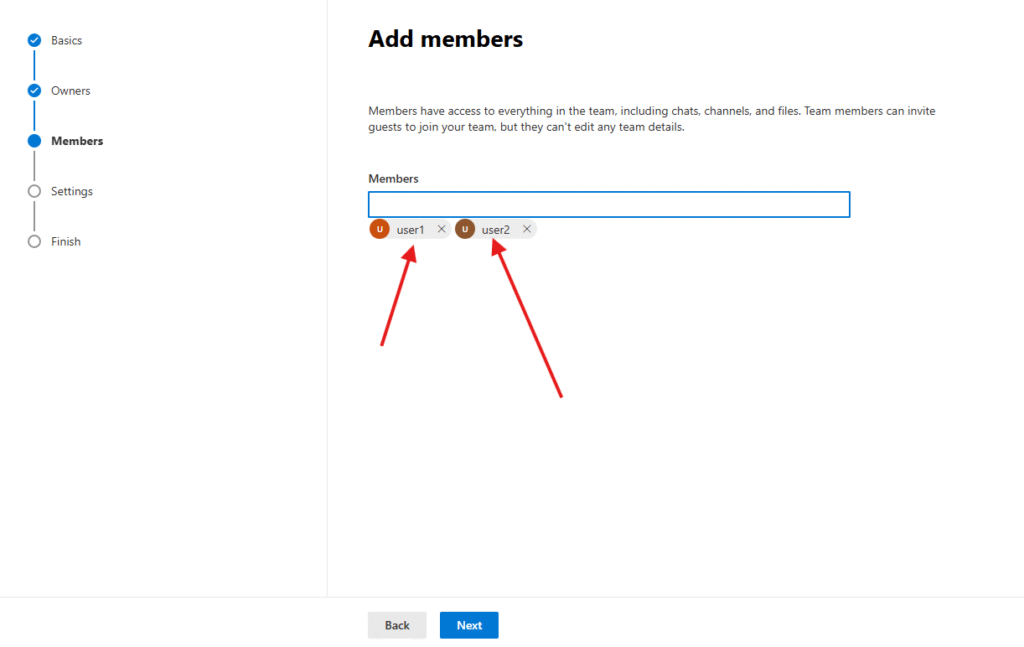Remove user2 from the members list

tap(527, 229)
